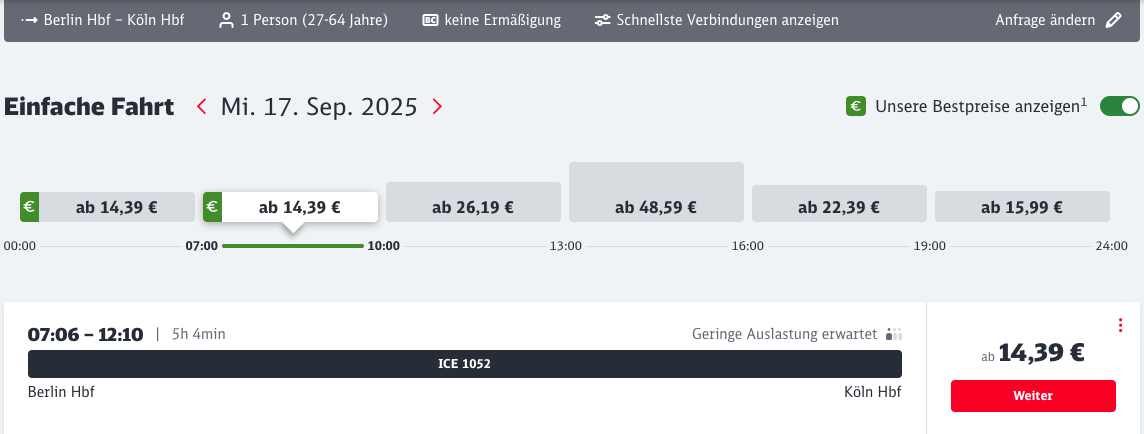Image resolution: width=1144 pixels, height=434 pixels.
Task: Click the person icon for traveler selection
Action: tap(226, 20)
